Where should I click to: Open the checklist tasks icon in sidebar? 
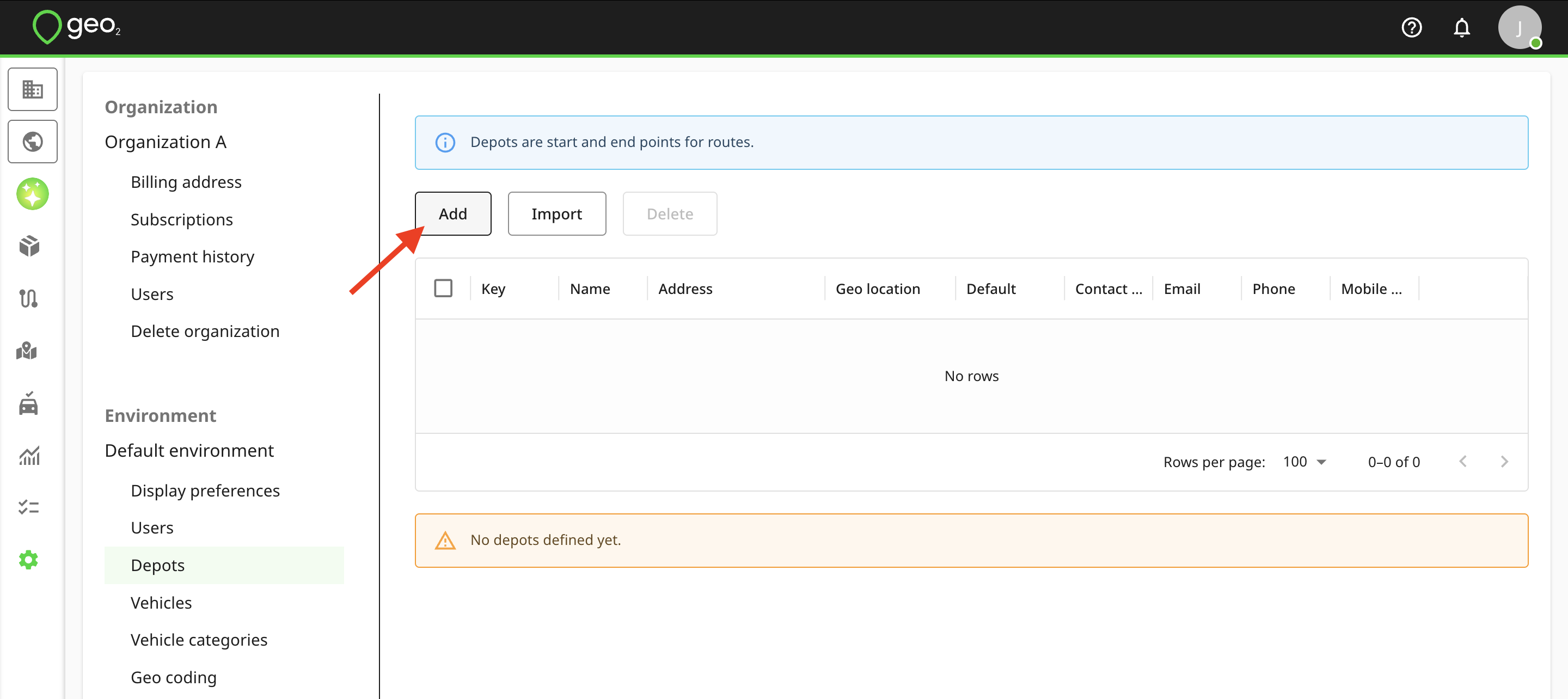[29, 507]
